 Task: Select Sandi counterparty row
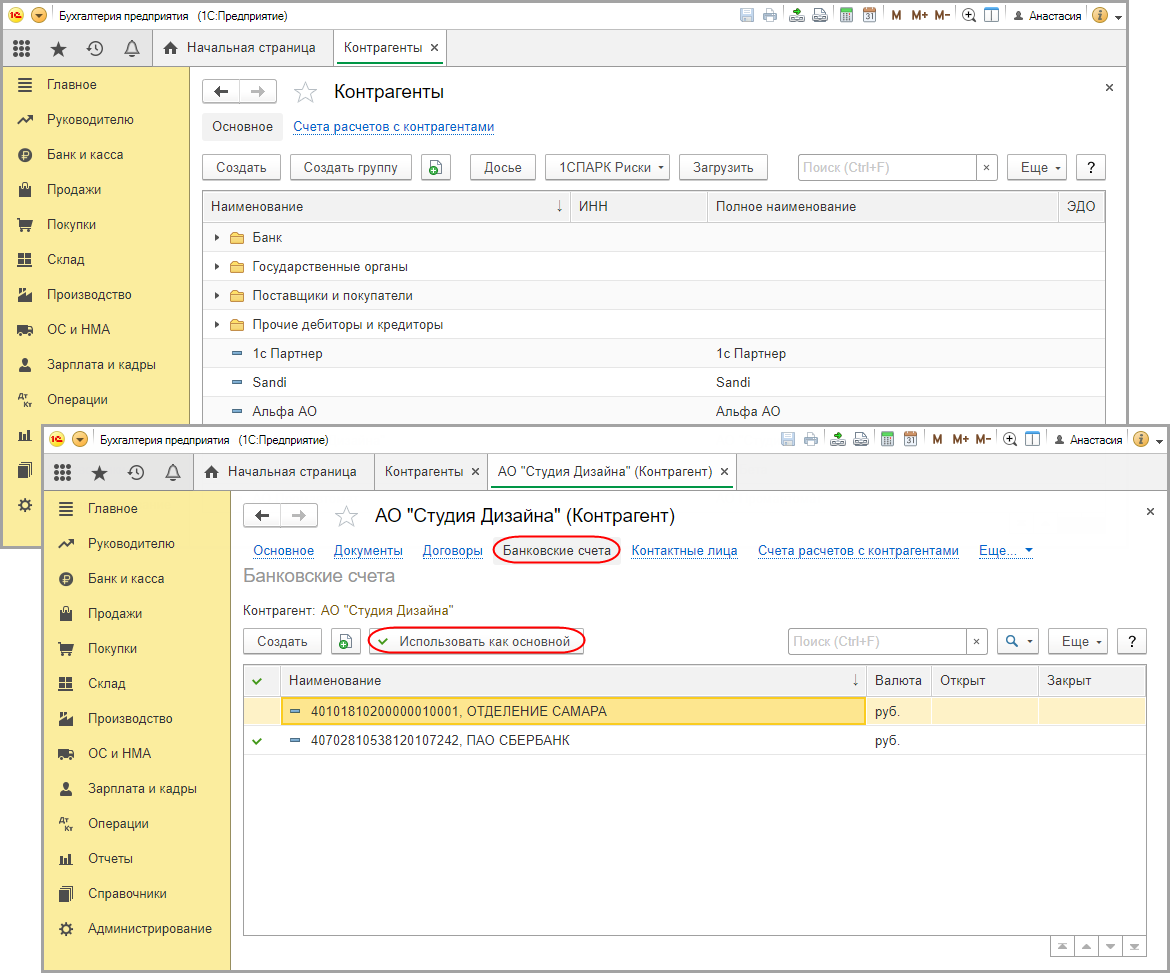point(653,382)
